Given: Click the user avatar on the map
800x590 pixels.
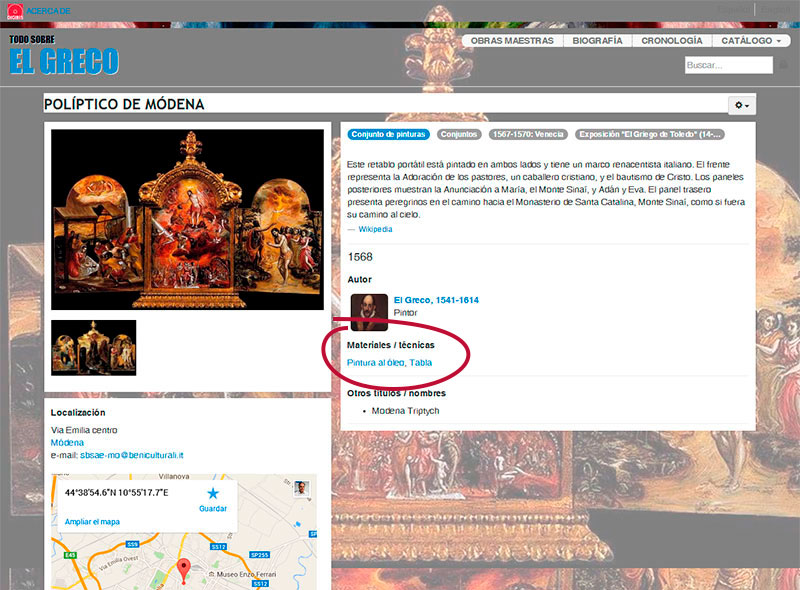Looking at the screenshot, I should 301,488.
